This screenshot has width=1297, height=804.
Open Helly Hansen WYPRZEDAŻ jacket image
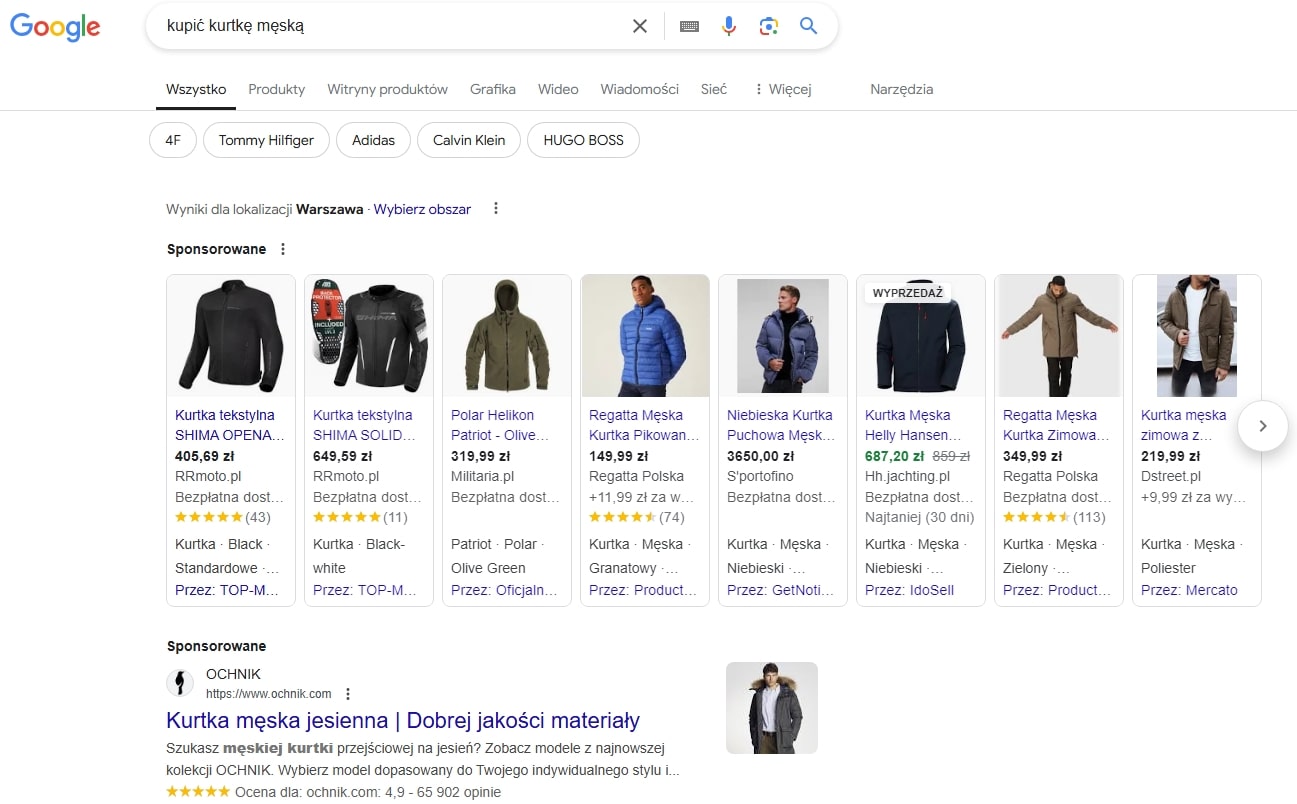click(x=921, y=336)
